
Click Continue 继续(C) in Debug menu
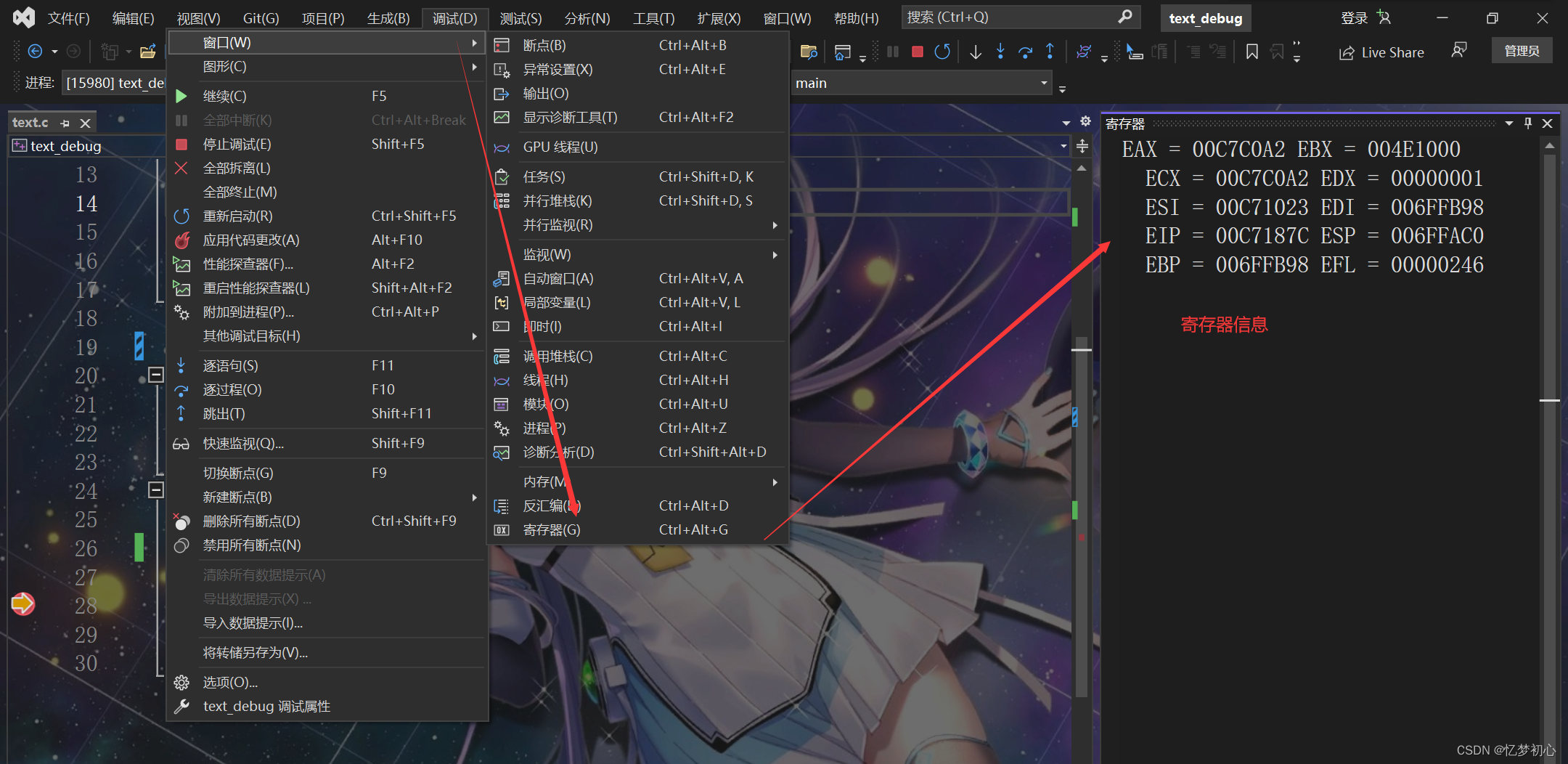[327, 96]
